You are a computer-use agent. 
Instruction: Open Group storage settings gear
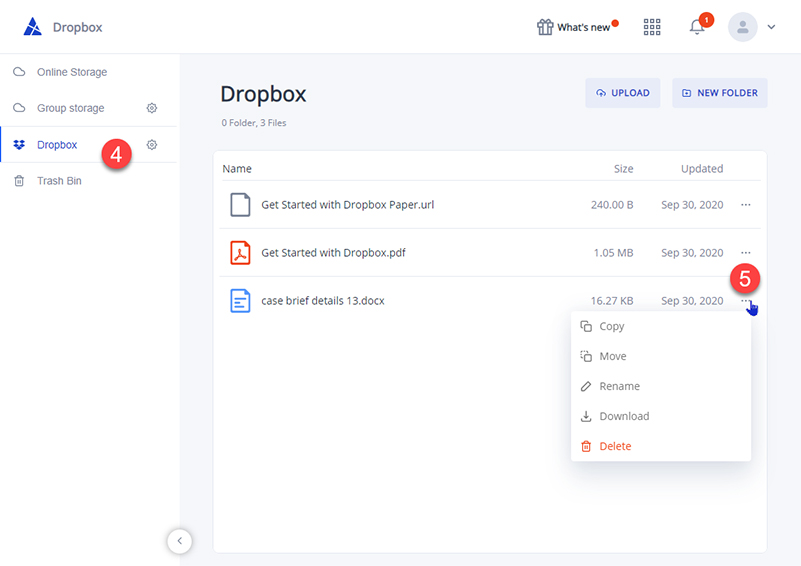152,108
